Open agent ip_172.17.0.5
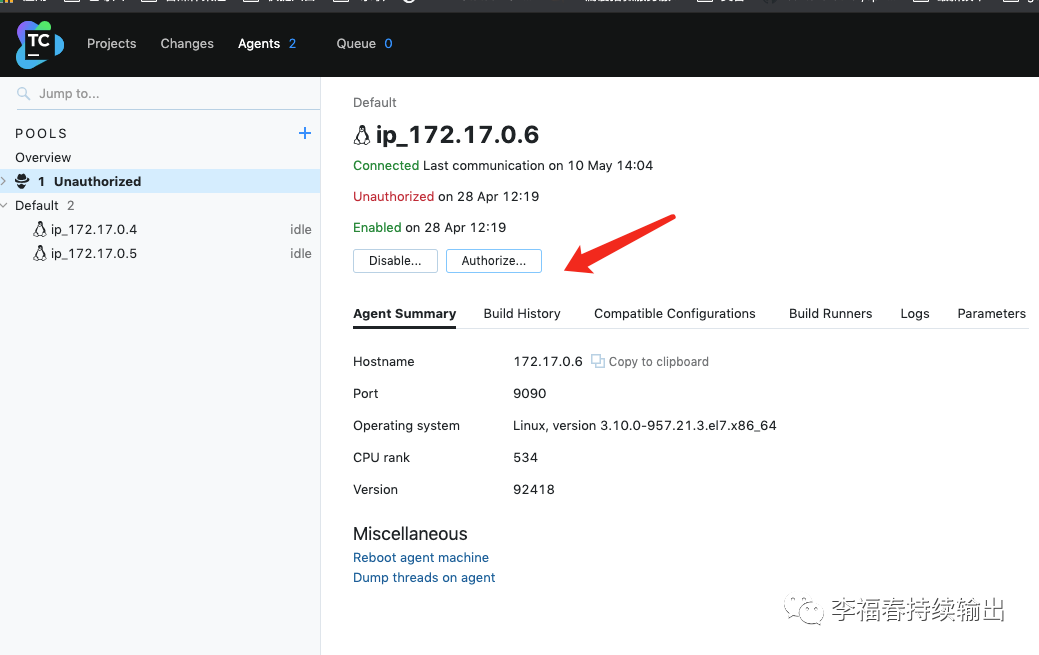The height and width of the screenshot is (655, 1039). coord(94,253)
